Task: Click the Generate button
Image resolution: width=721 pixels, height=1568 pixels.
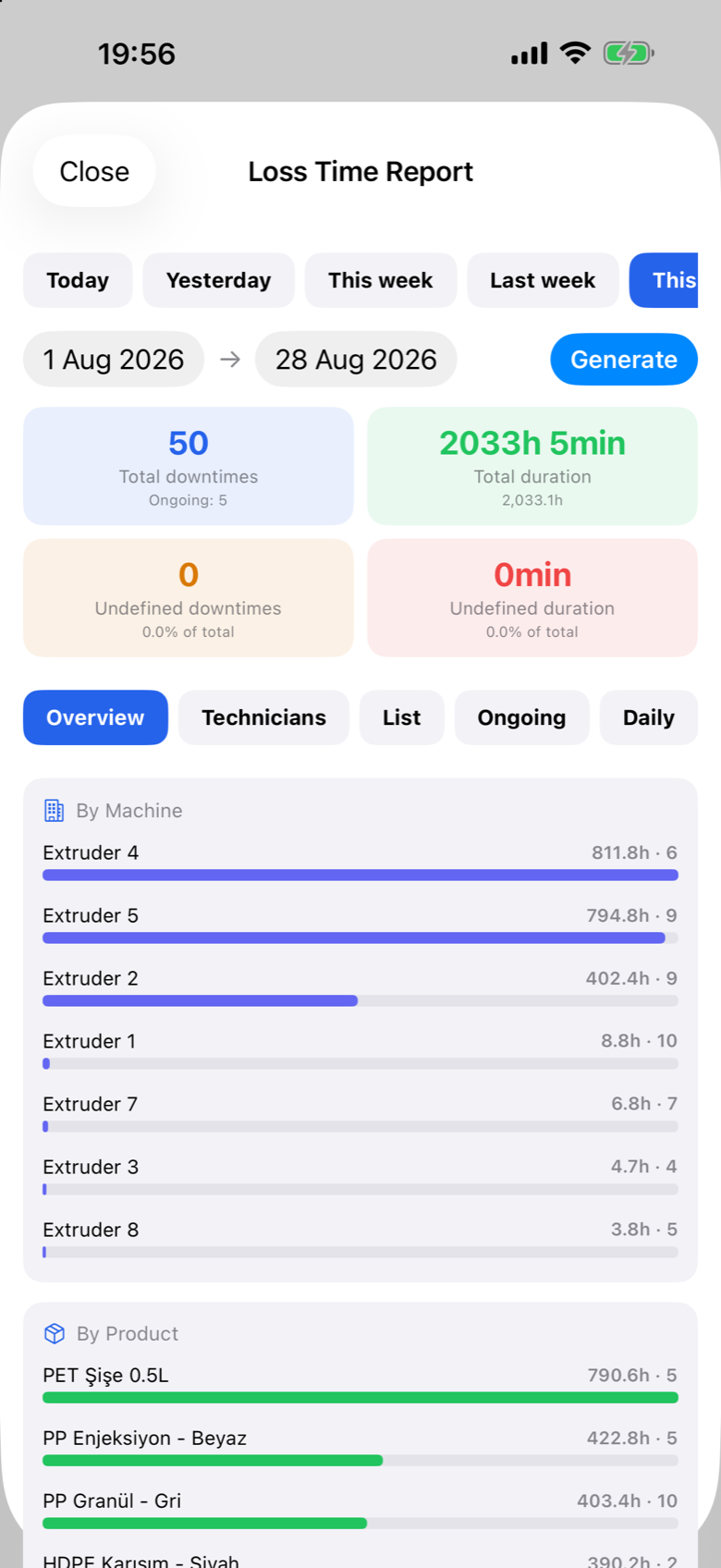Action: [624, 360]
